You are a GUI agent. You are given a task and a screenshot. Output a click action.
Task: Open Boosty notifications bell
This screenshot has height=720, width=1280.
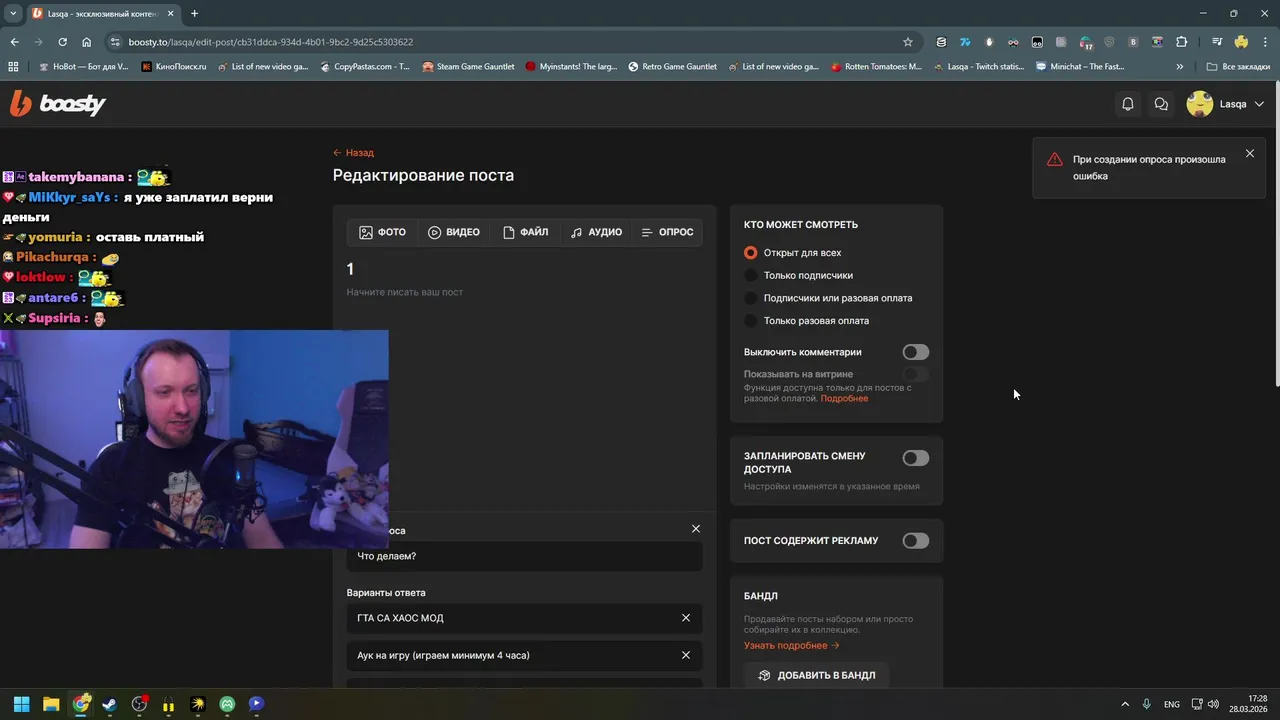pyautogui.click(x=1128, y=104)
